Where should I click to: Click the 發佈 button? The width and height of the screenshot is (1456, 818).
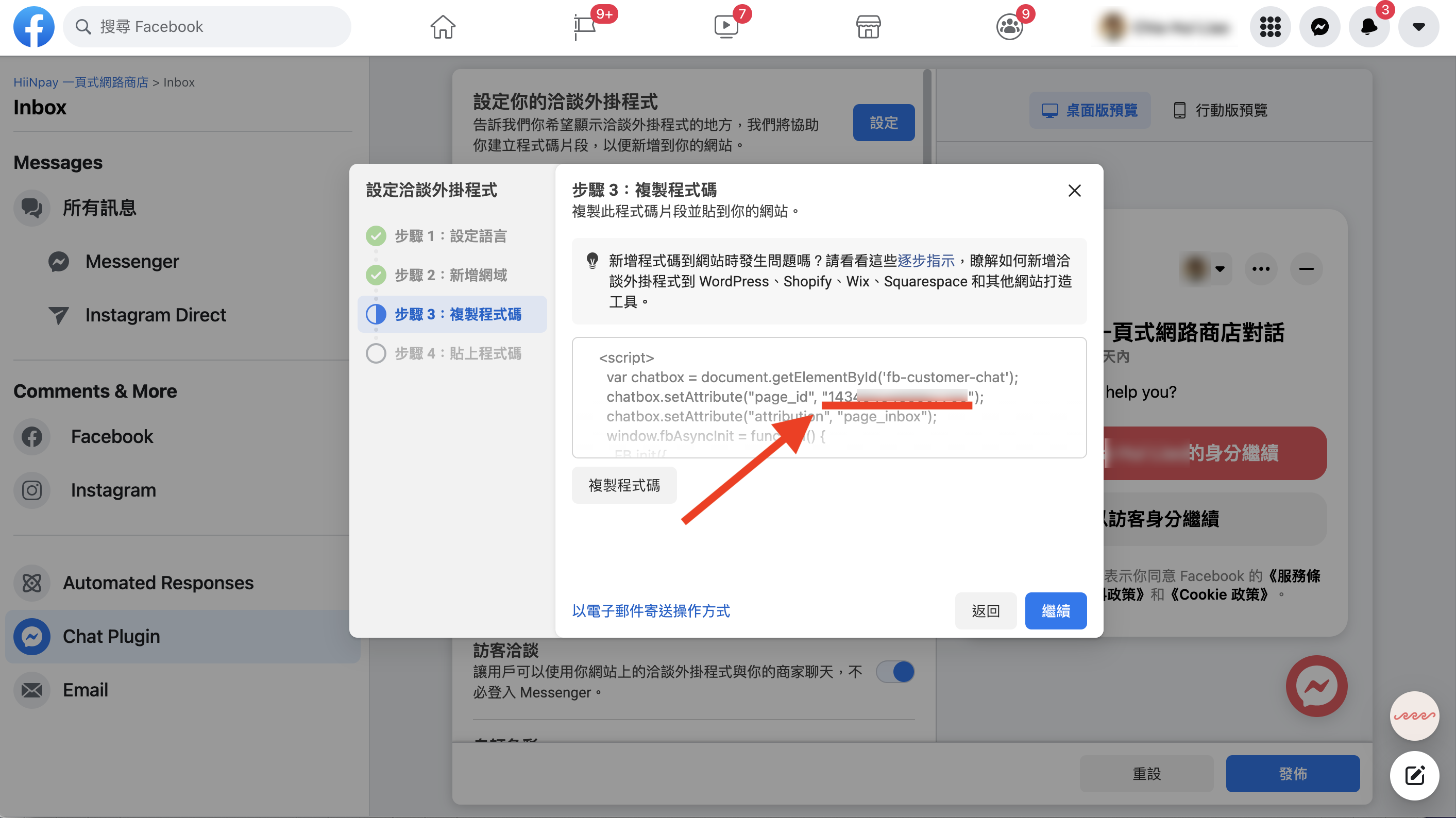point(1293,774)
